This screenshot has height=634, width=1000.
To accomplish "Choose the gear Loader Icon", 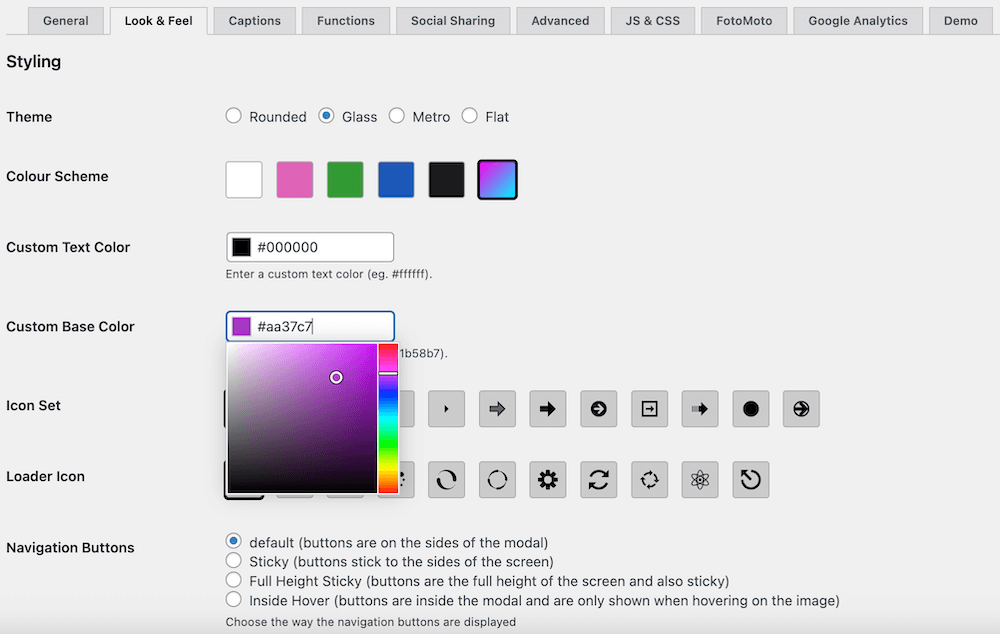I will click(x=547, y=479).
